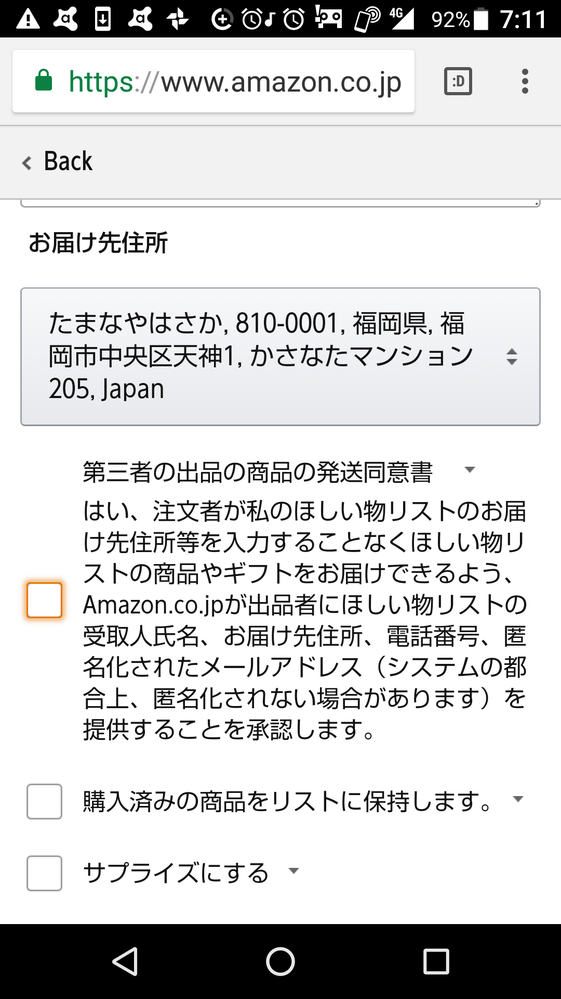Tap the alarm clock status bar icon
Viewport: 561px width, 999px height.
[x=294, y=20]
